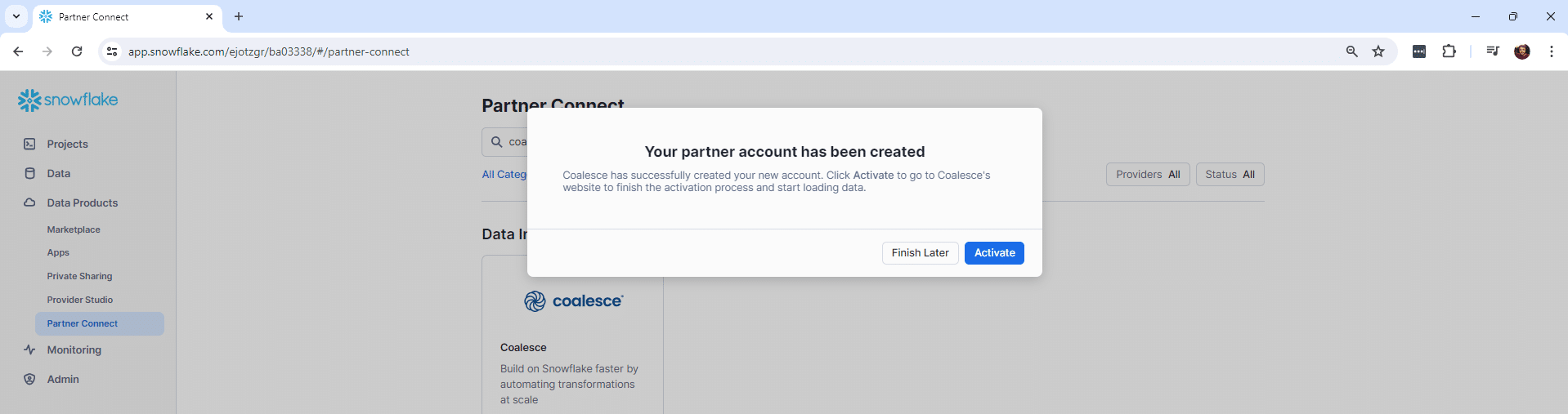Open Monitoring section

click(74, 349)
